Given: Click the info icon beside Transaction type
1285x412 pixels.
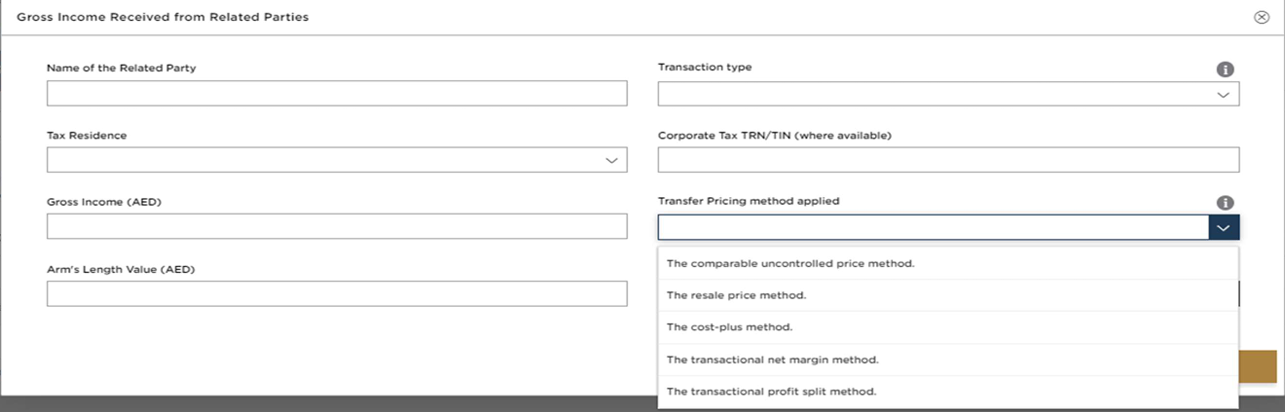Looking at the screenshot, I should [x=1224, y=69].
